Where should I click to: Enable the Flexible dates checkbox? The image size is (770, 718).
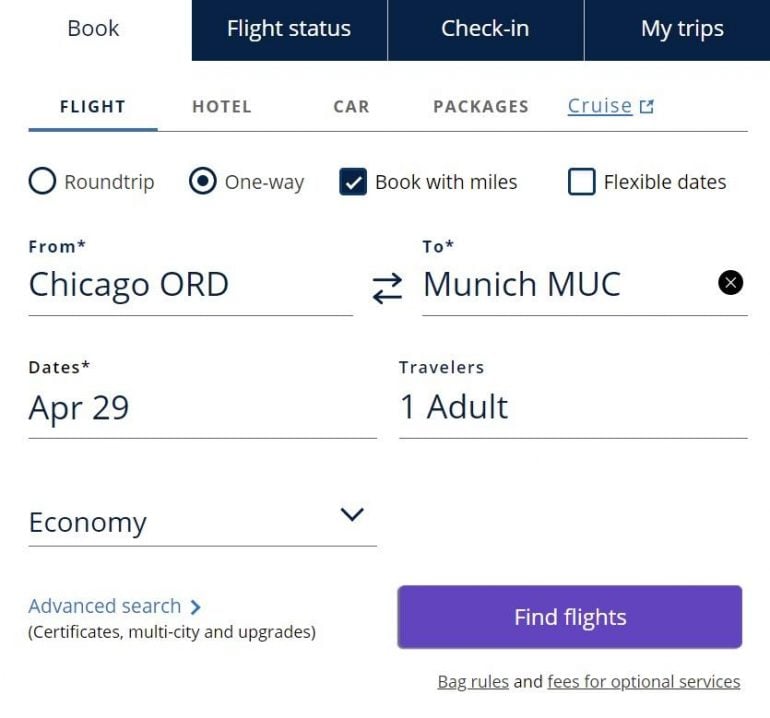click(x=581, y=182)
